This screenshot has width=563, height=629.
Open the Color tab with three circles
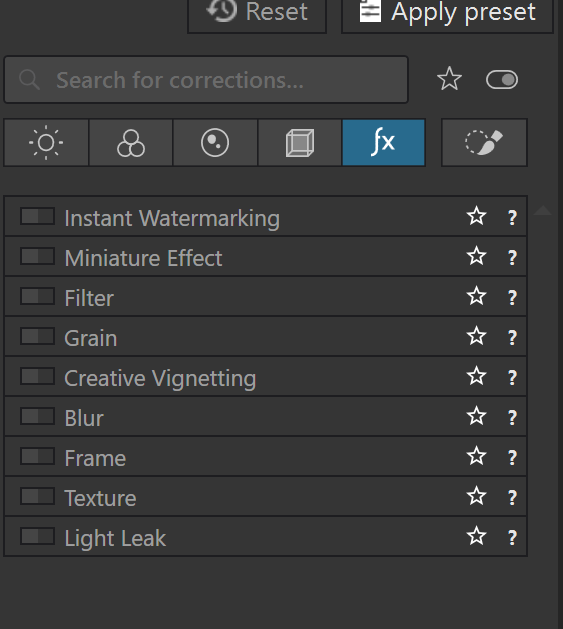click(x=131, y=142)
